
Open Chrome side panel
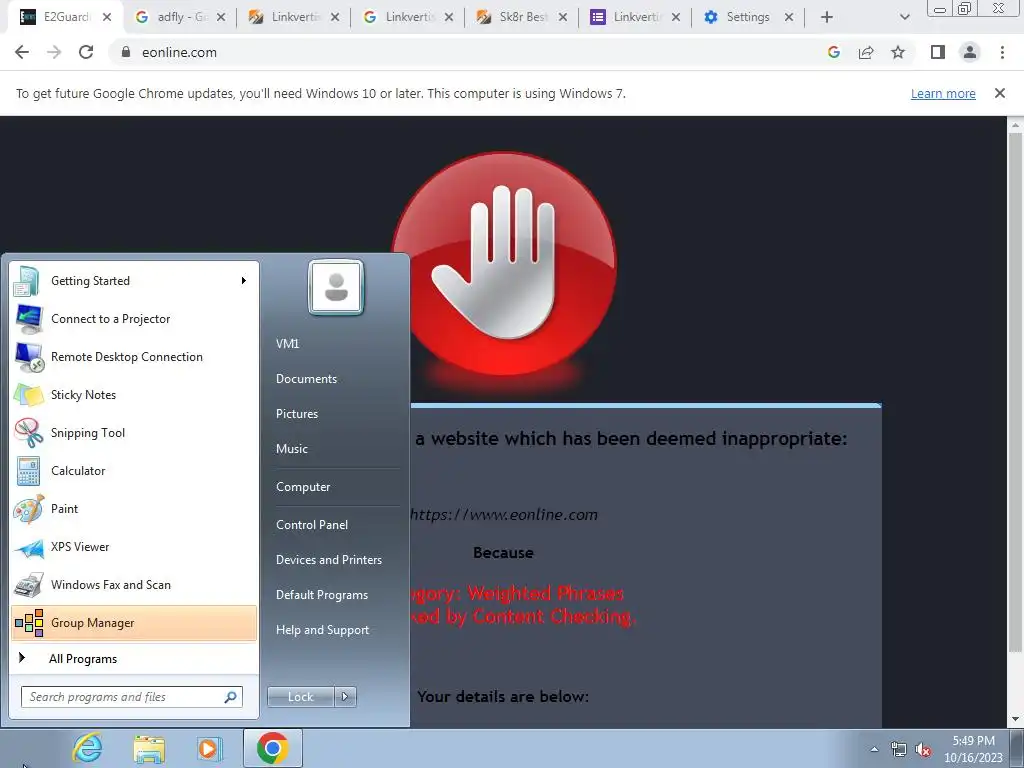938,52
